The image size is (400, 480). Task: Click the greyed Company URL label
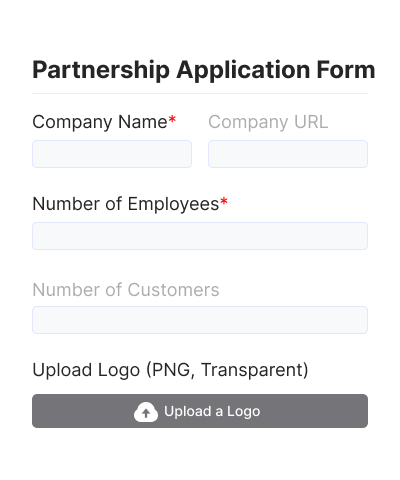tap(268, 122)
